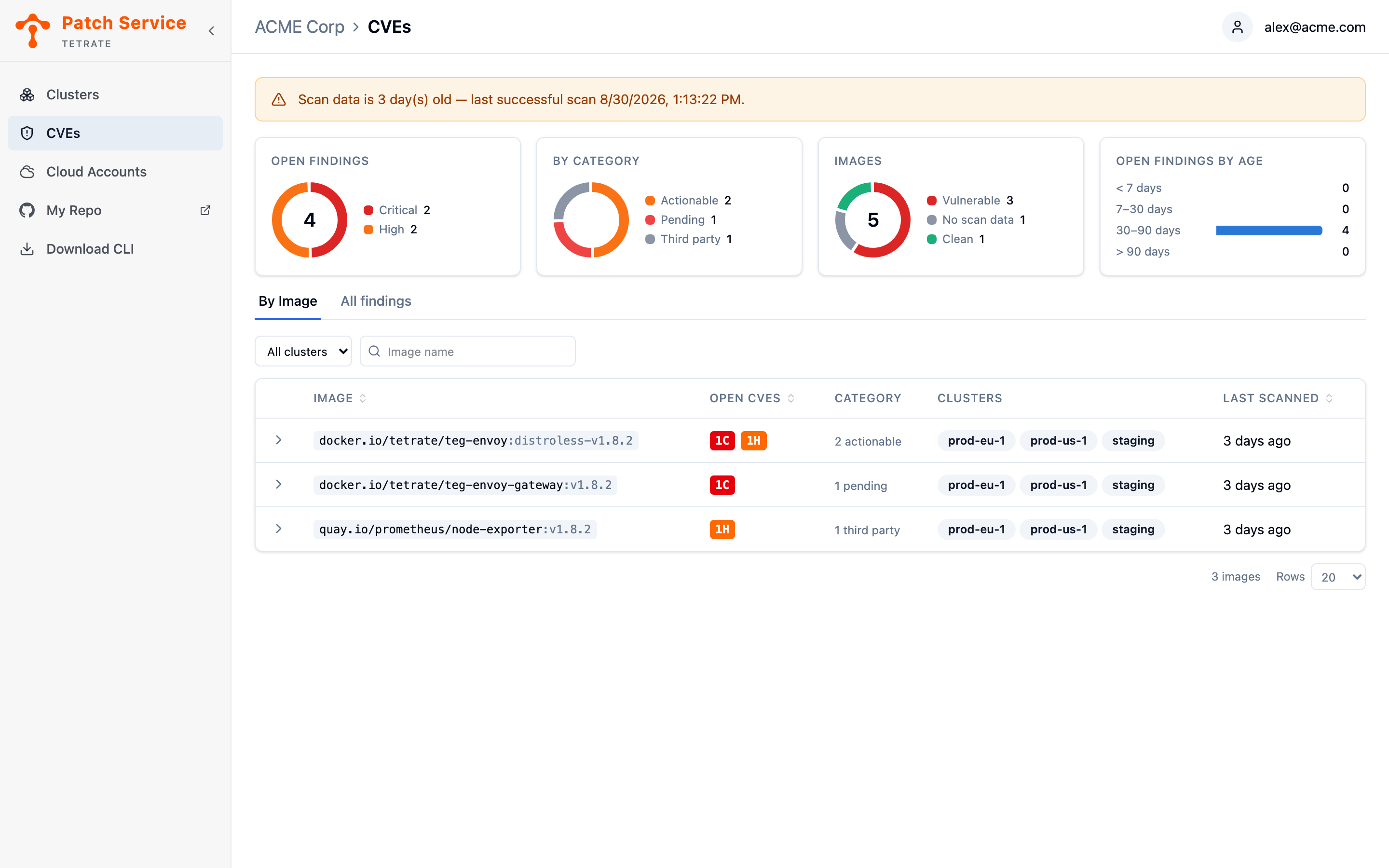Image resolution: width=1389 pixels, height=868 pixels.
Task: Click the 1C badge for teg-envoy distroless
Action: pyautogui.click(x=722, y=440)
